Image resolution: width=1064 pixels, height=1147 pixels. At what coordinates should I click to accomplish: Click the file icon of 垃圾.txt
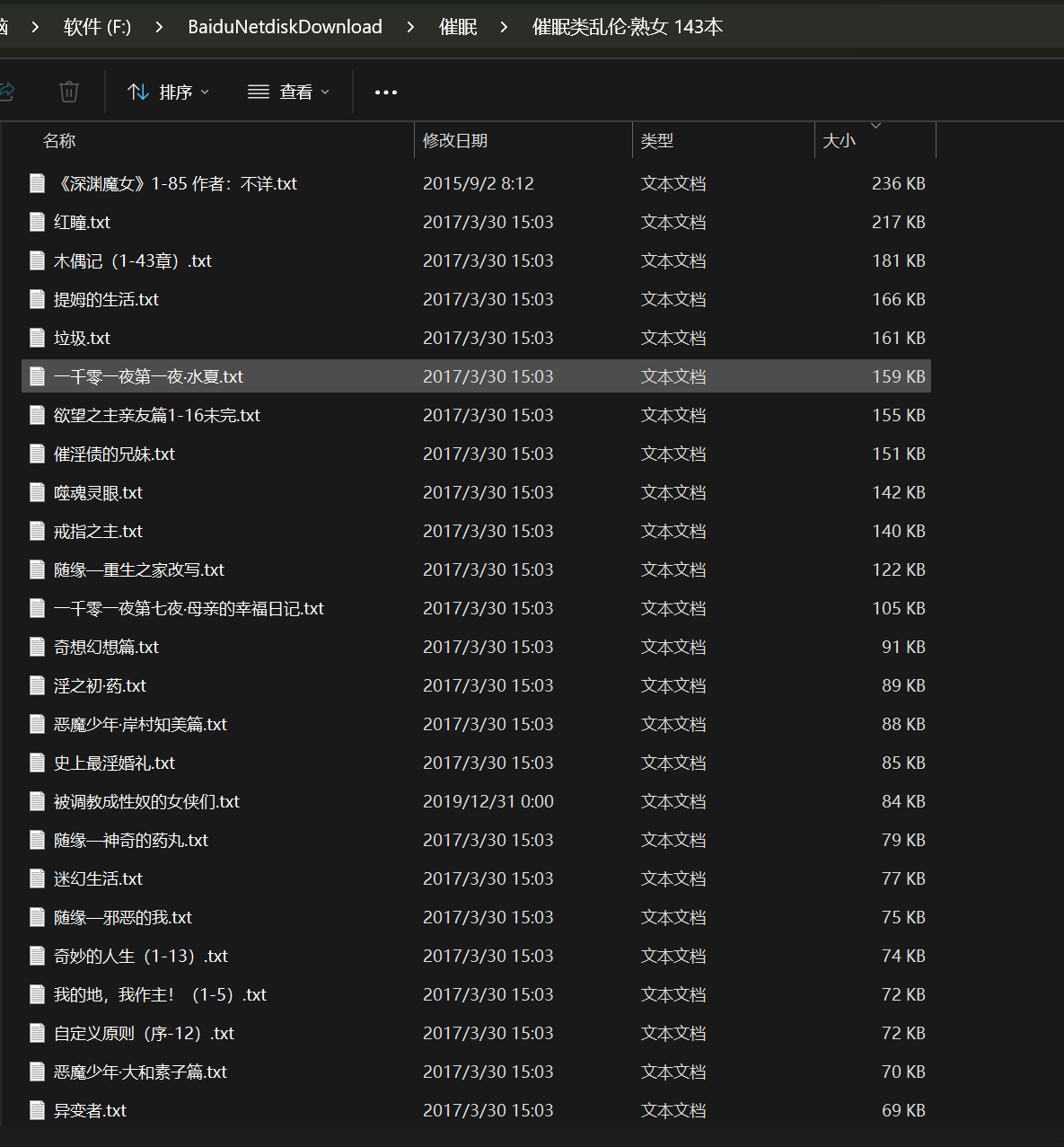37,338
